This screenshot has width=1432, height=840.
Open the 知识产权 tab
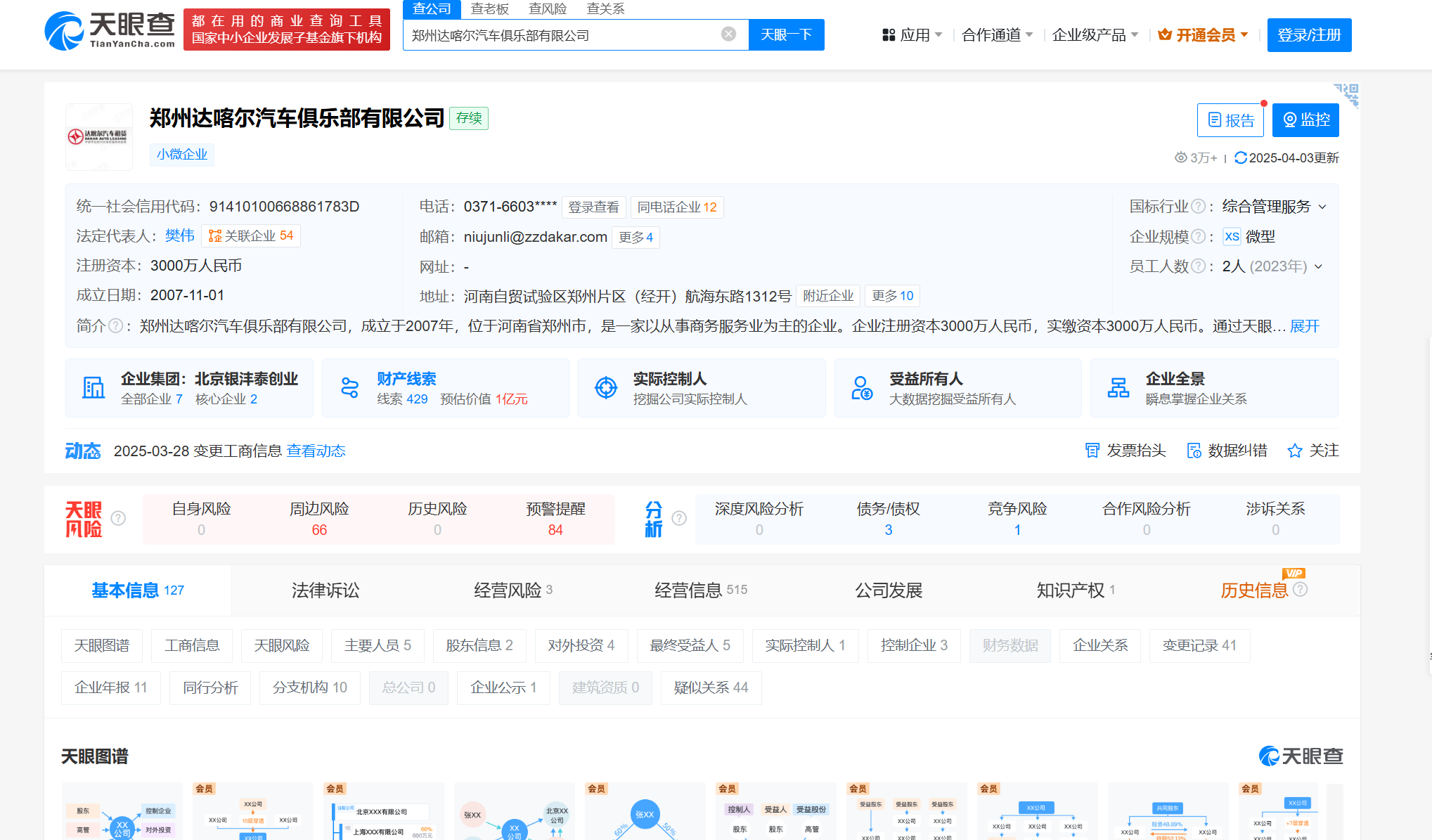pos(1075,590)
